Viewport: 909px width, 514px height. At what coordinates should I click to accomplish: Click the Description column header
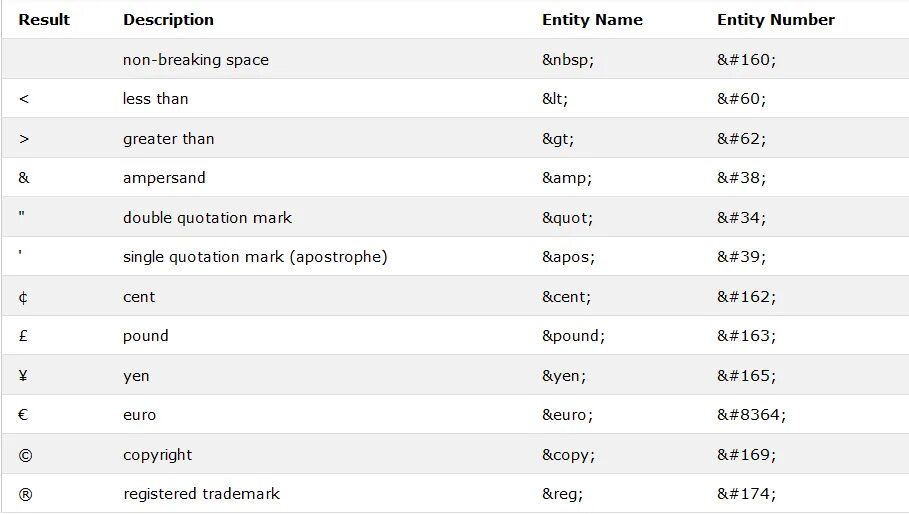[x=168, y=19]
